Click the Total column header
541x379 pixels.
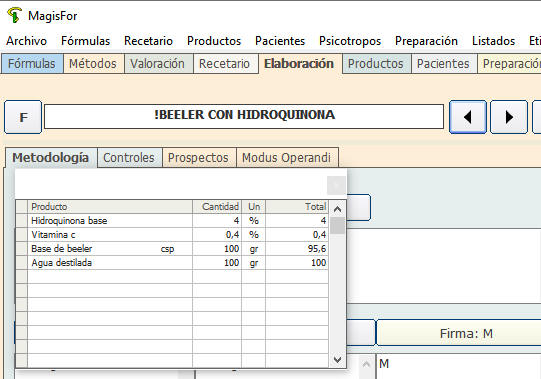click(x=297, y=206)
